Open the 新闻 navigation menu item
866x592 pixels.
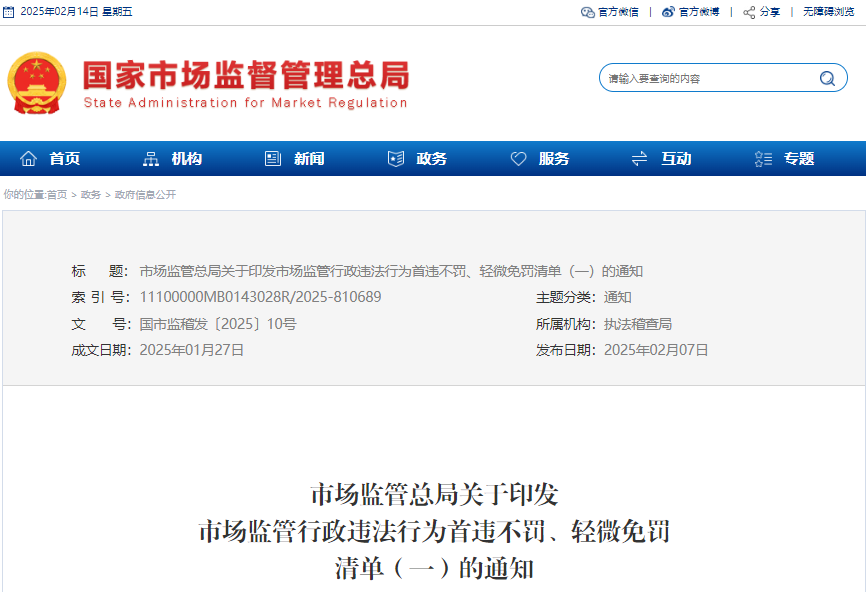click(x=309, y=159)
